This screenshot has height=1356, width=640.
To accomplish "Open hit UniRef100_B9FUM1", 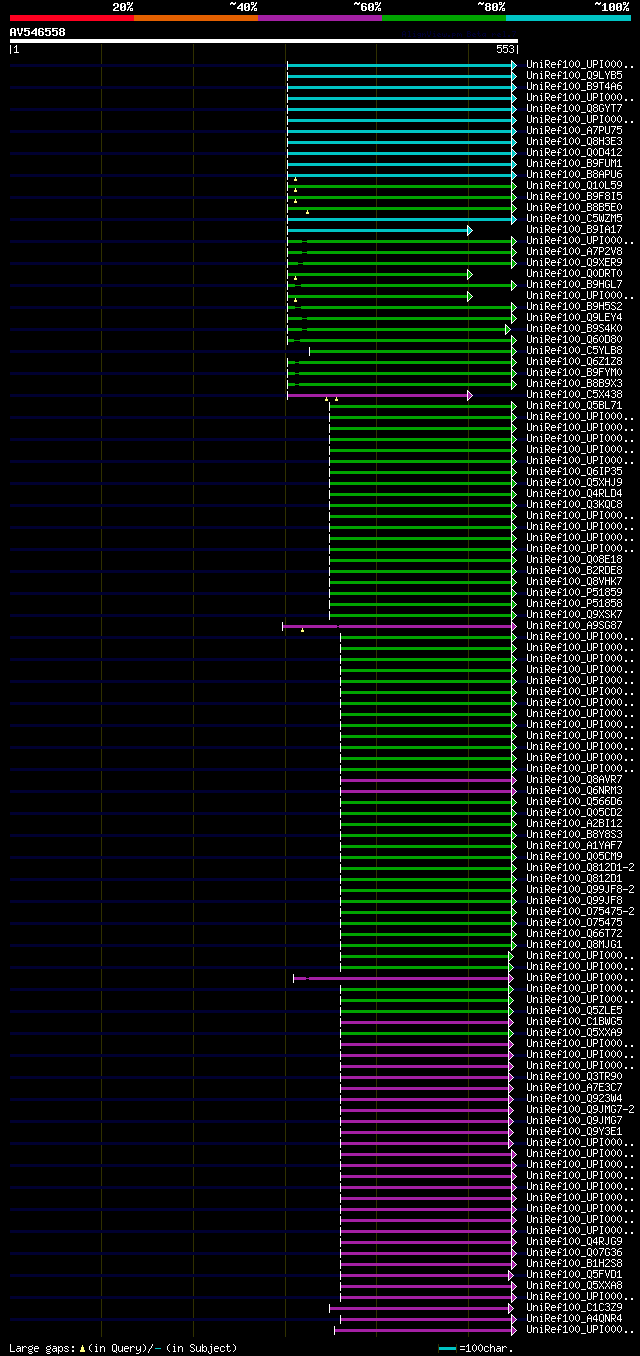I will [575, 163].
